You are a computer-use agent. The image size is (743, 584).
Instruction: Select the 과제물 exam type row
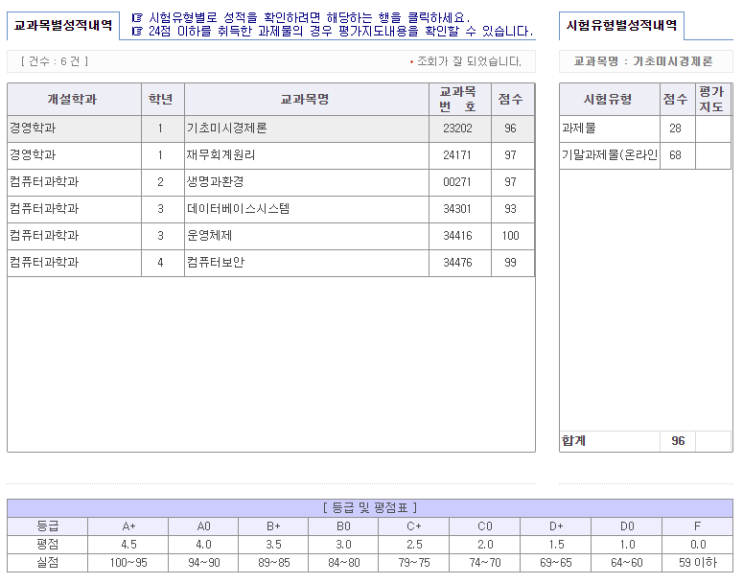pyautogui.click(x=645, y=128)
